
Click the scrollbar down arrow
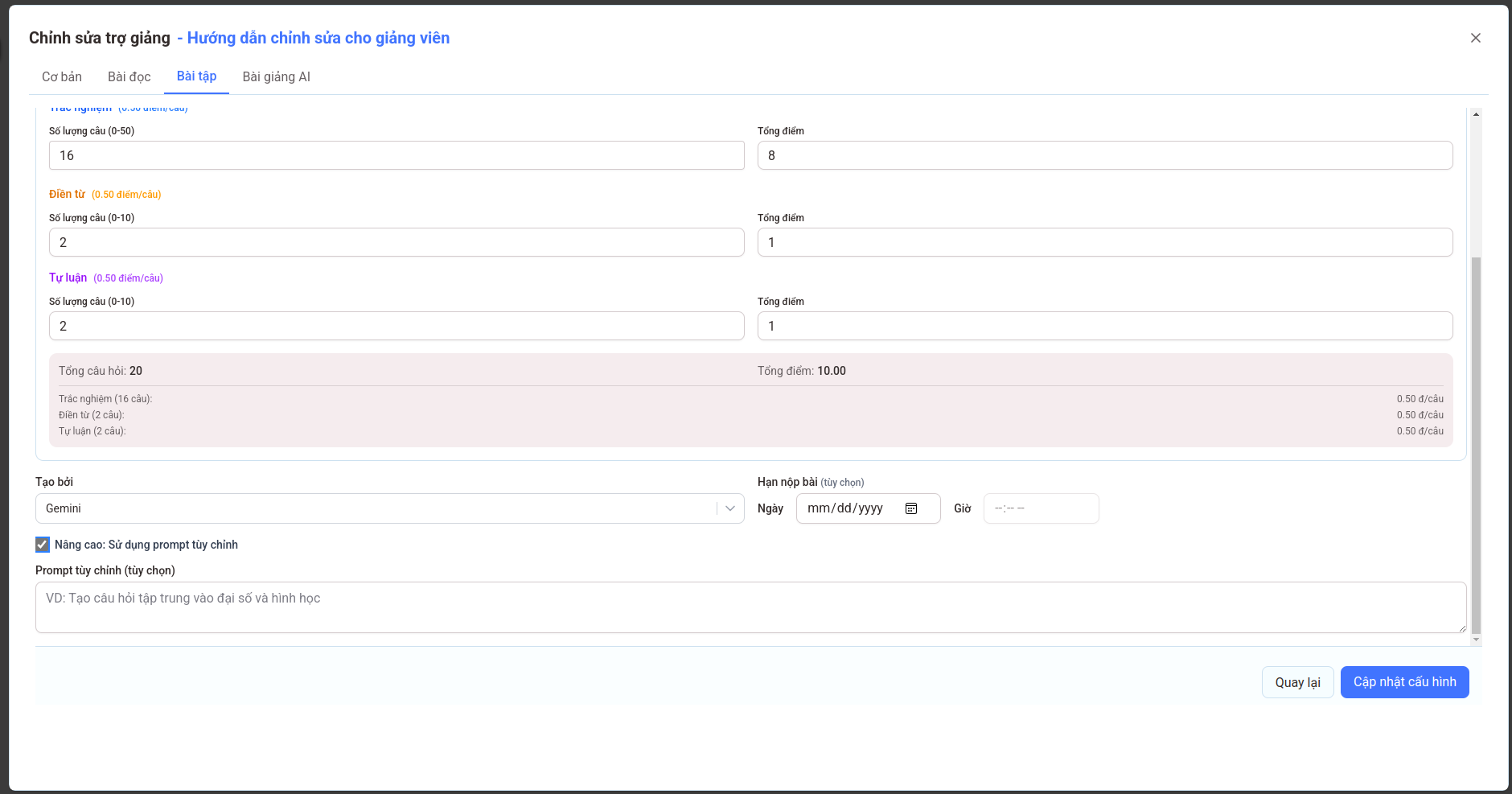click(1476, 640)
